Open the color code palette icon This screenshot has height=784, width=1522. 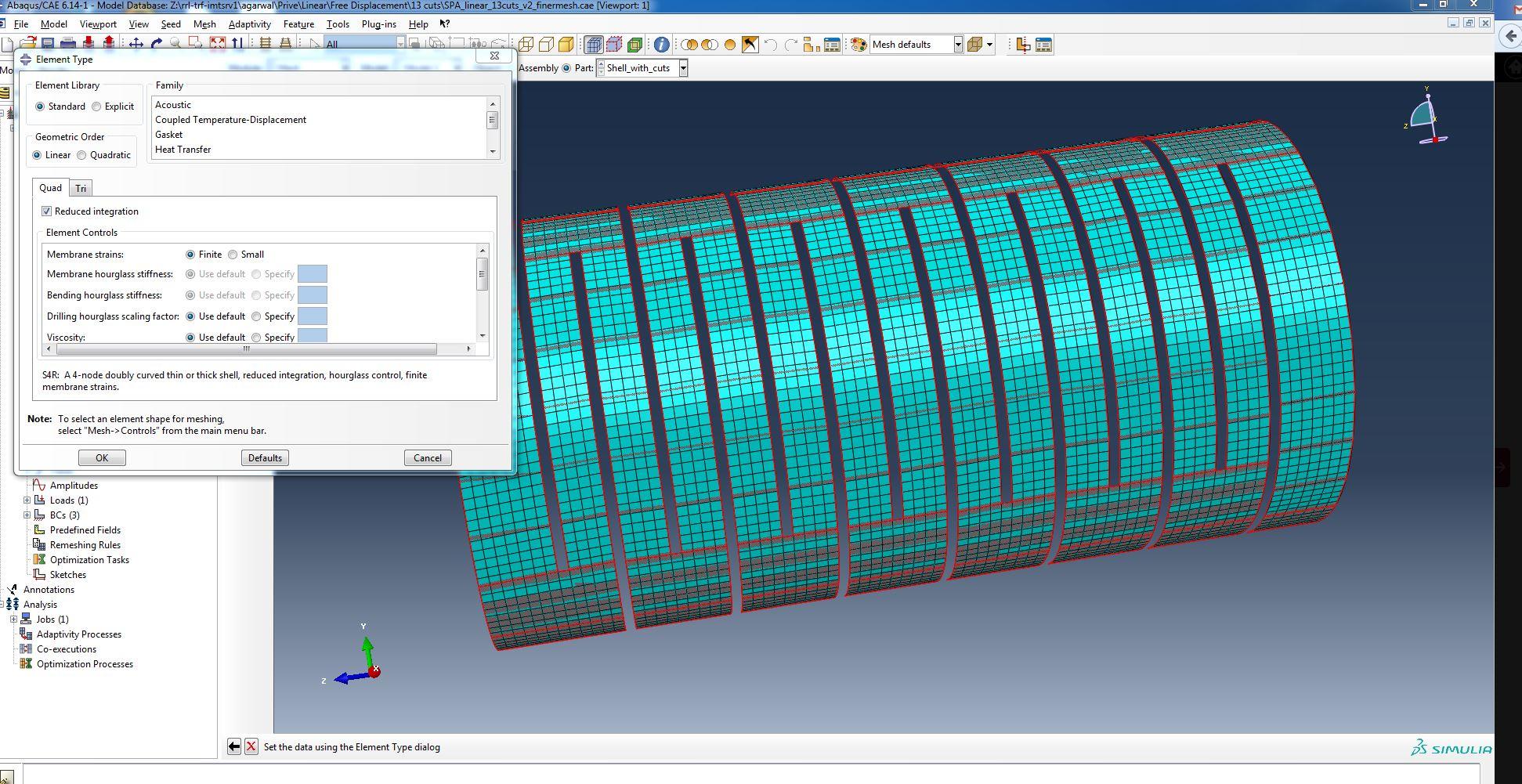pos(859,45)
